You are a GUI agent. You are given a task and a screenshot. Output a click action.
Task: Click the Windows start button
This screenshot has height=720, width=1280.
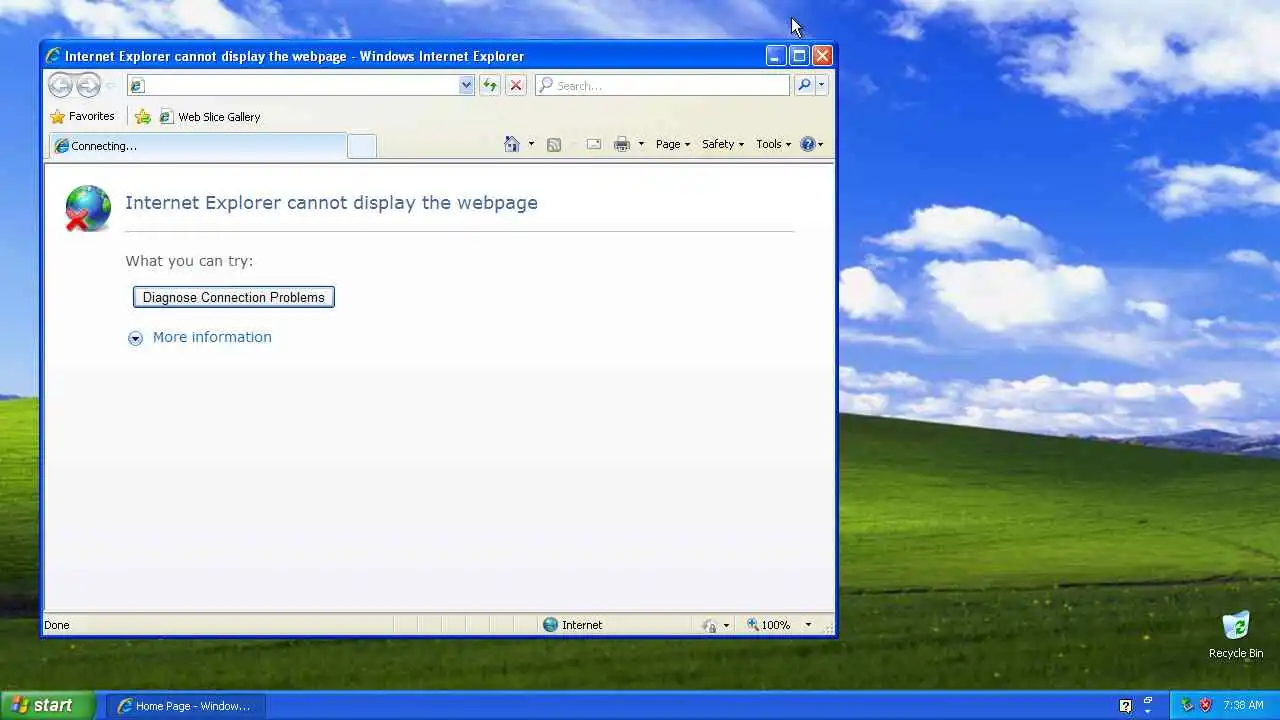tap(47, 705)
